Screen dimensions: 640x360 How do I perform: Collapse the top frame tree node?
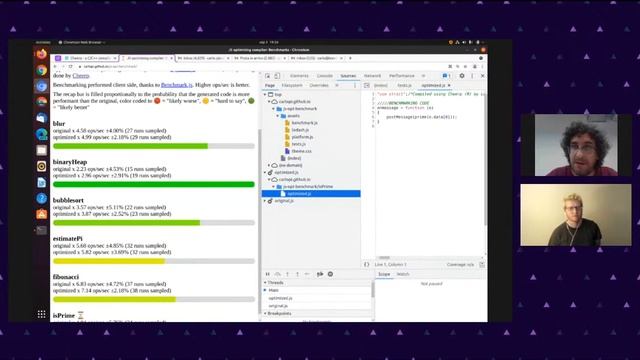click(x=265, y=95)
